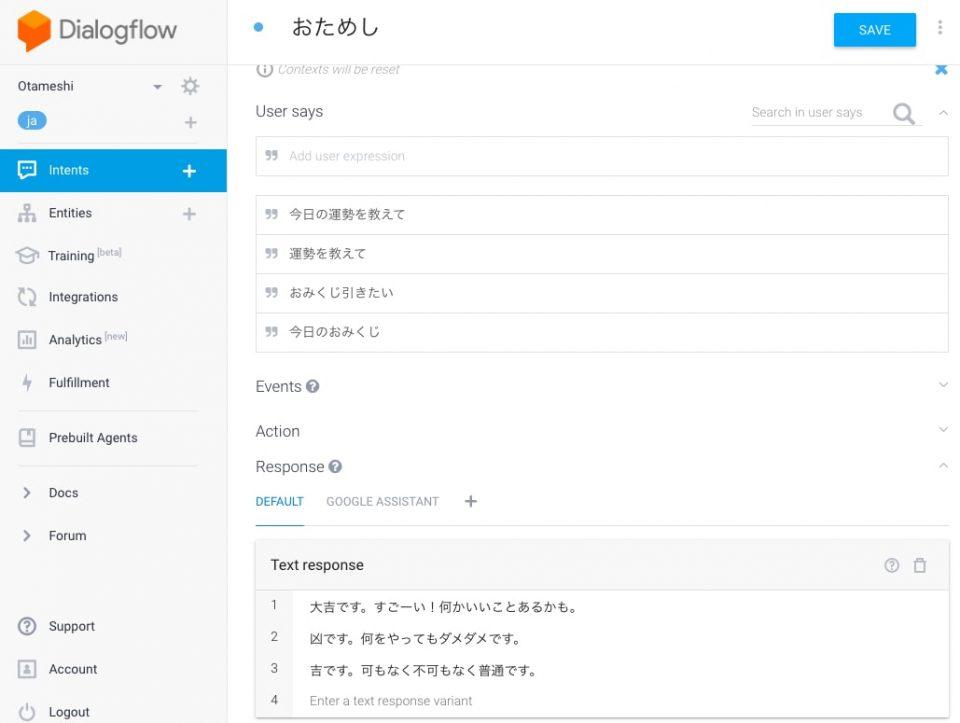Open the Support link

click(x=72, y=626)
